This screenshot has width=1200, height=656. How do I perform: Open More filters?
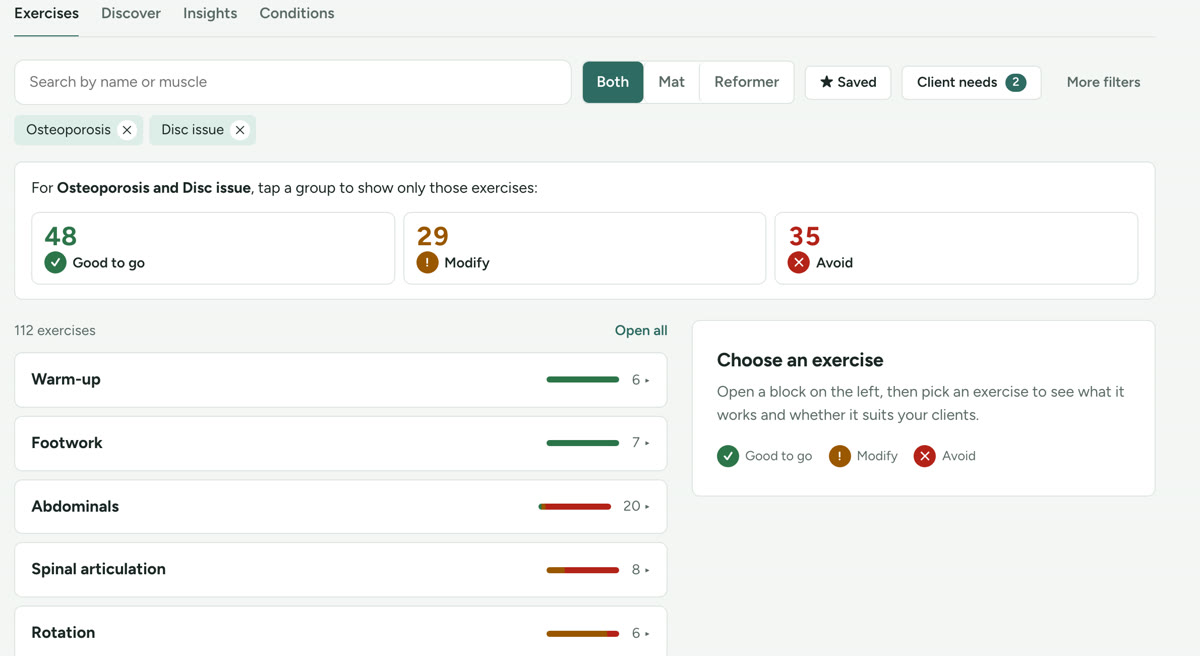1103,82
